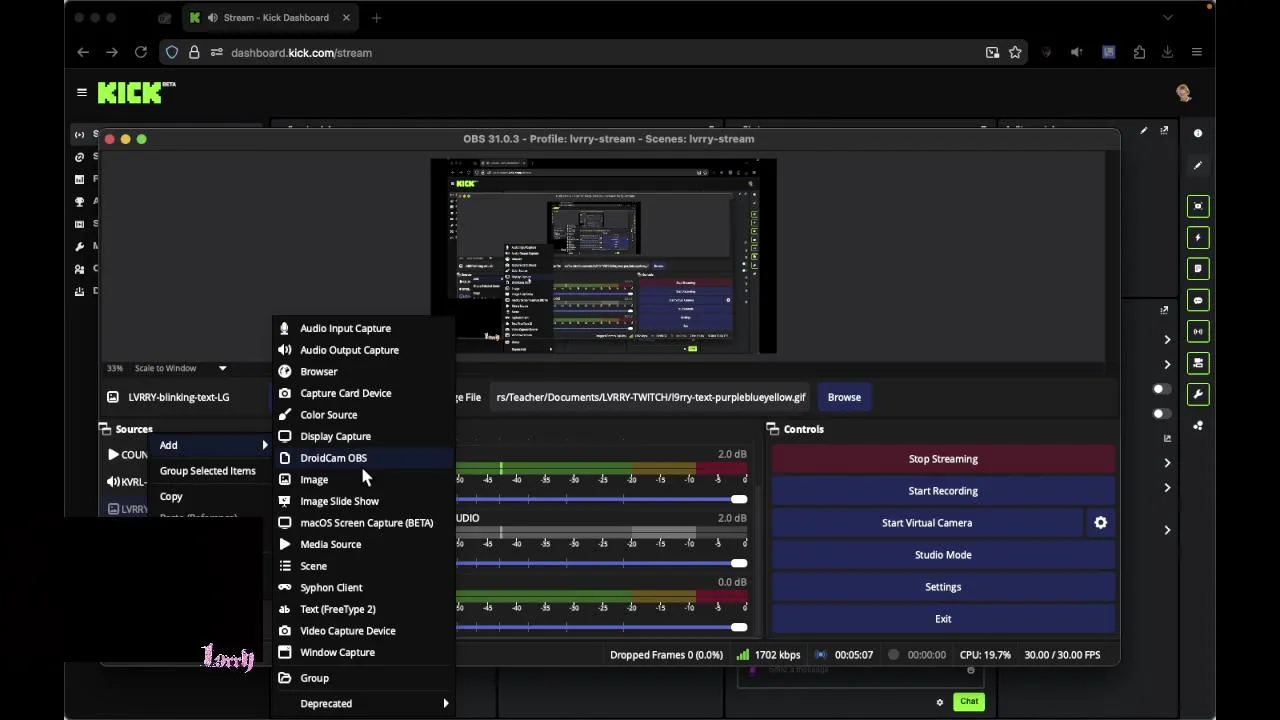Viewport: 1280px width, 720px height.
Task: Add a Scene as a source
Action: [x=362, y=566]
